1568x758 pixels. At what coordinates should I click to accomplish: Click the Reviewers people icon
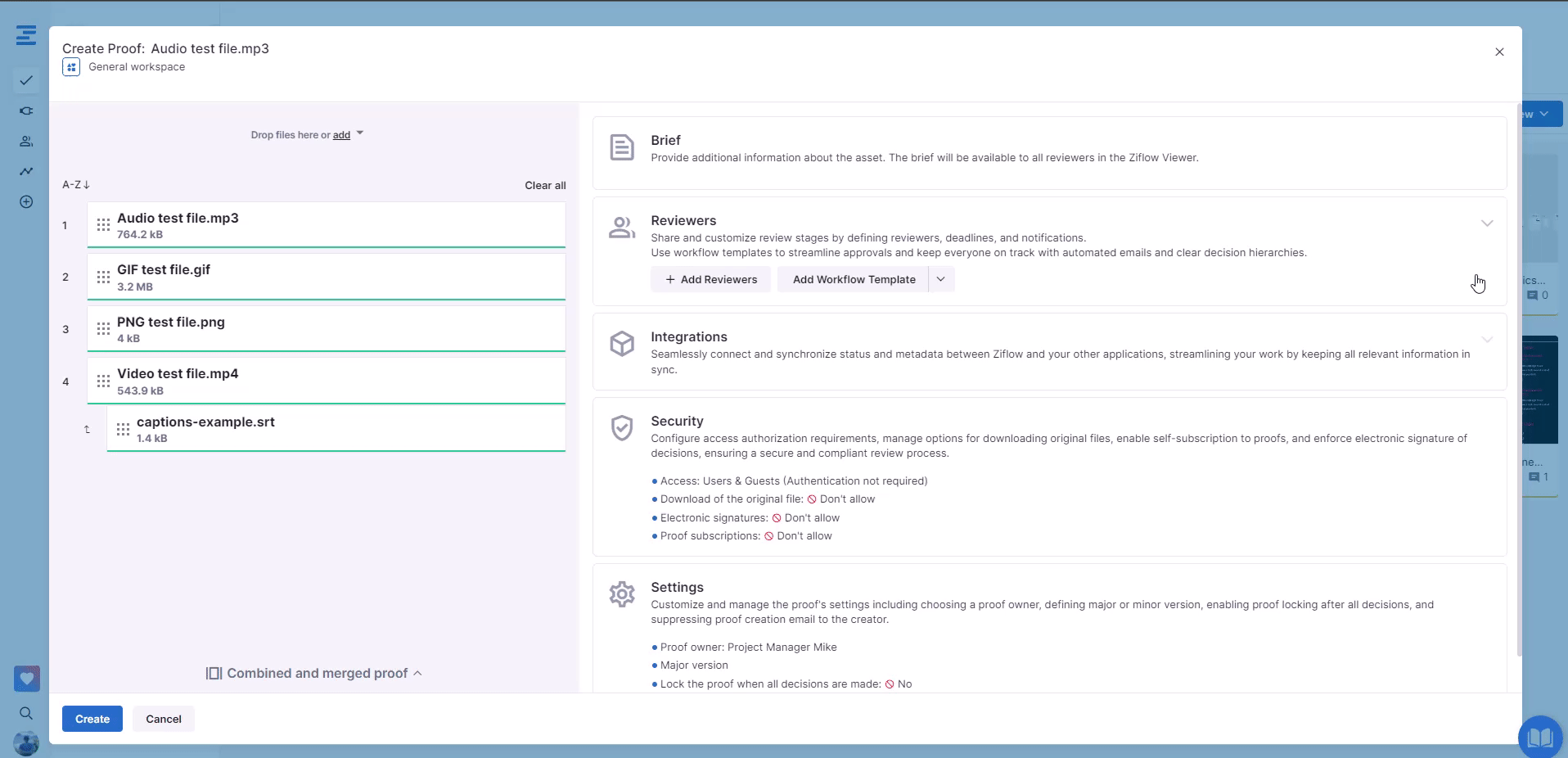click(622, 228)
